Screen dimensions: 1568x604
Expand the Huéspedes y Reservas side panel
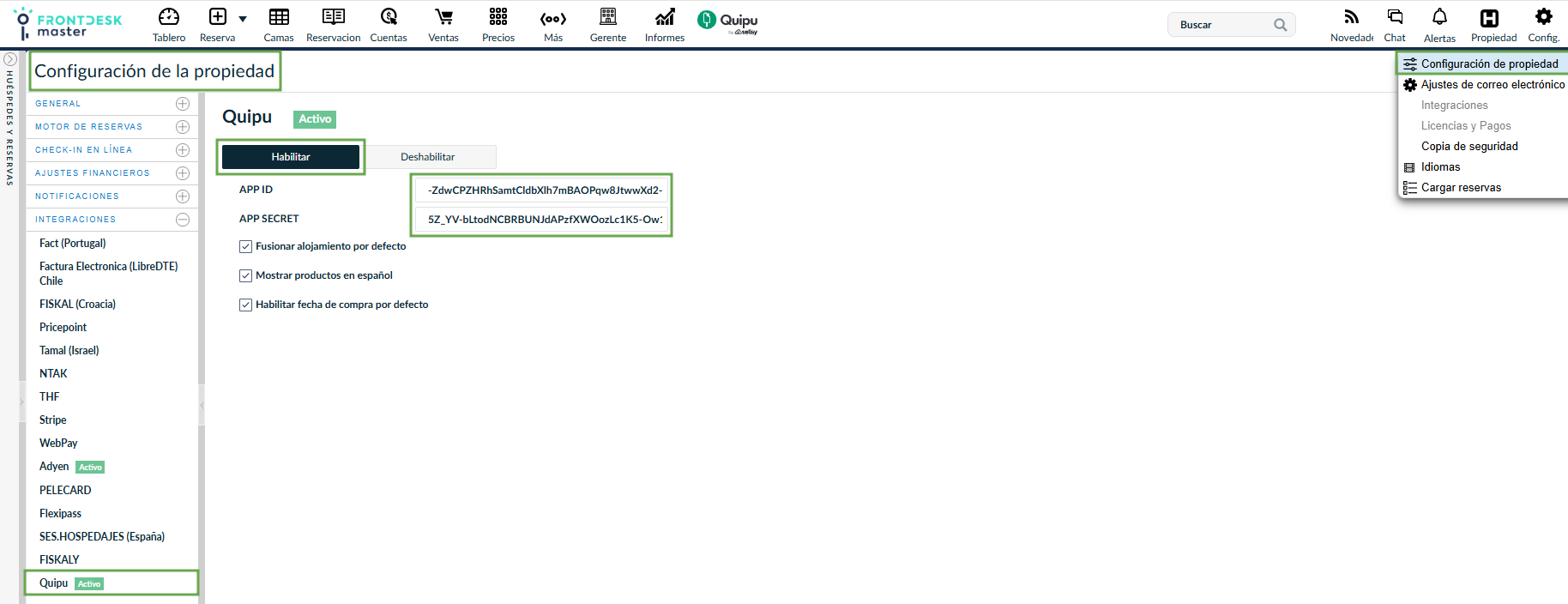point(10,59)
